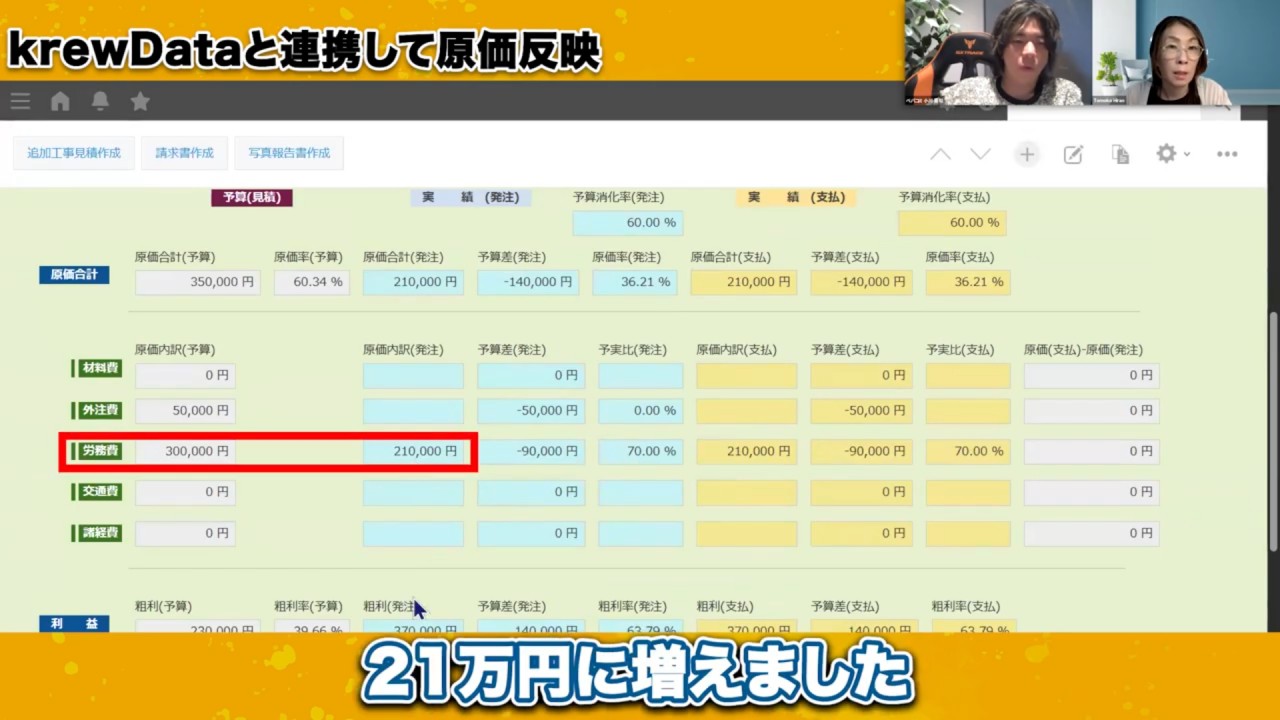Open notifications with the bell icon
Viewport: 1280px width, 720px height.
(100, 101)
